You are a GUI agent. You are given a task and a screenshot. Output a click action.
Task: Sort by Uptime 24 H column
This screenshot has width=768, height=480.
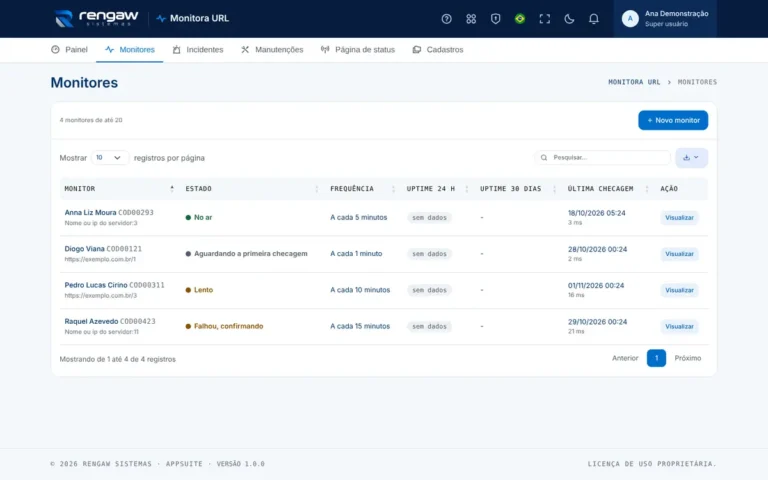pos(436,189)
